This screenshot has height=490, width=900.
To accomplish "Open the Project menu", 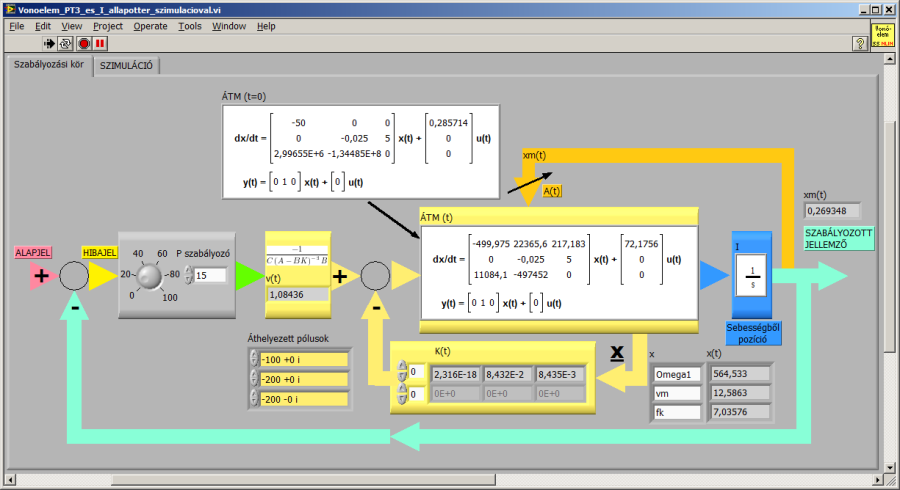I will tap(108, 26).
